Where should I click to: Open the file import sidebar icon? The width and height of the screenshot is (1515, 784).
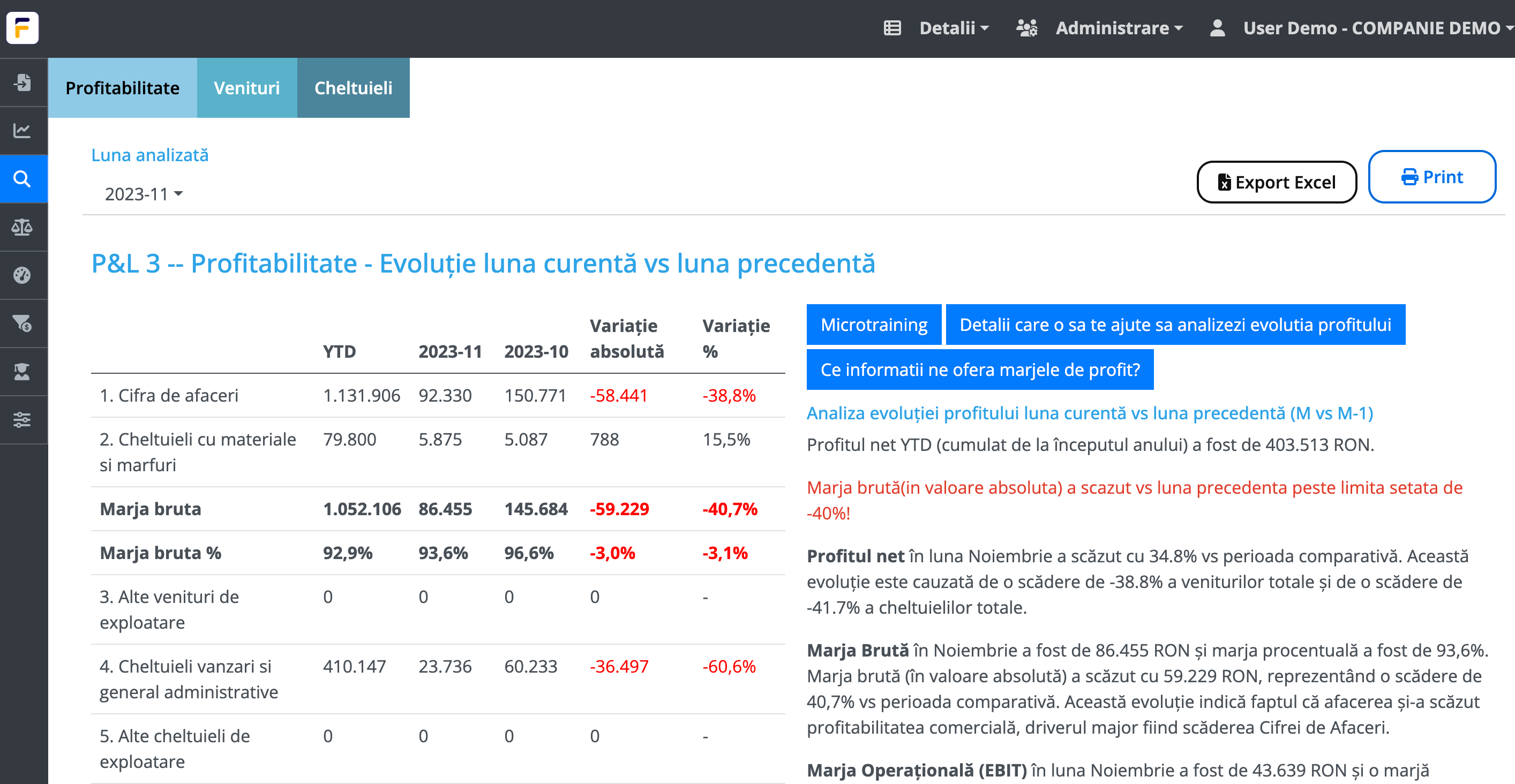pos(22,82)
